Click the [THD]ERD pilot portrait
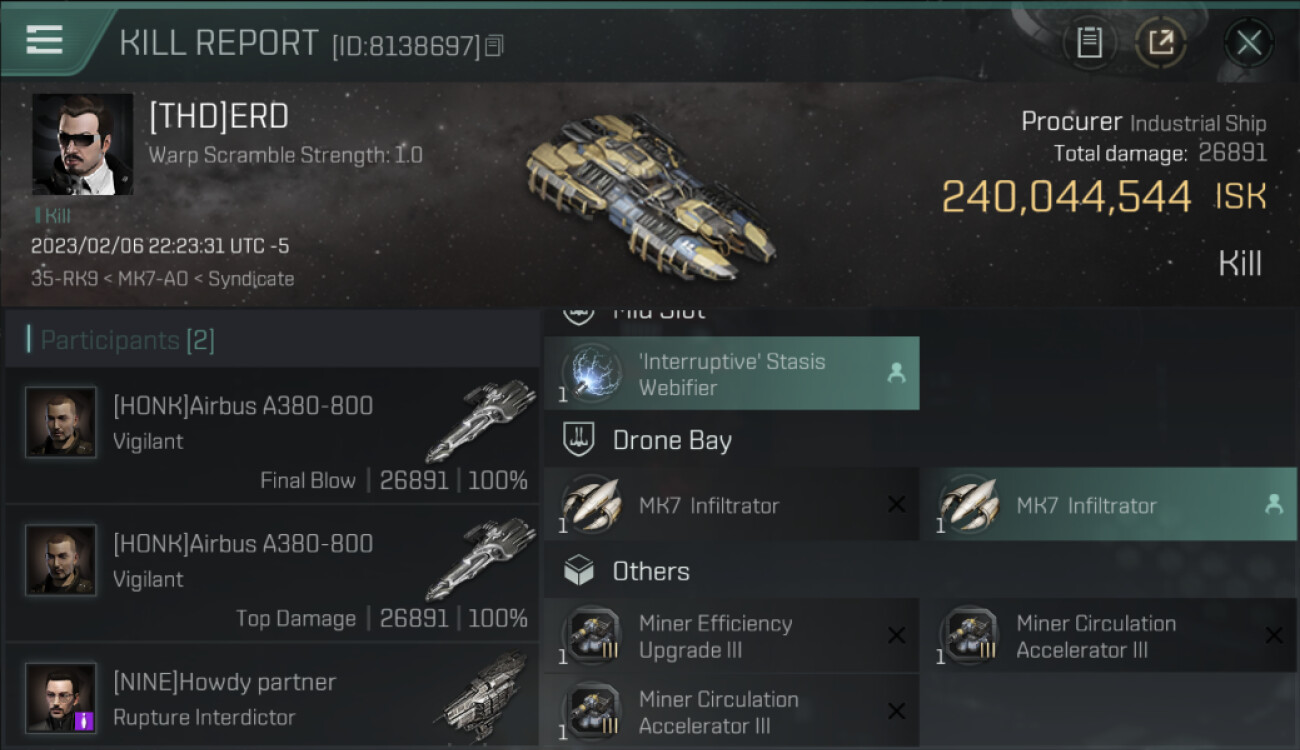 (82, 144)
